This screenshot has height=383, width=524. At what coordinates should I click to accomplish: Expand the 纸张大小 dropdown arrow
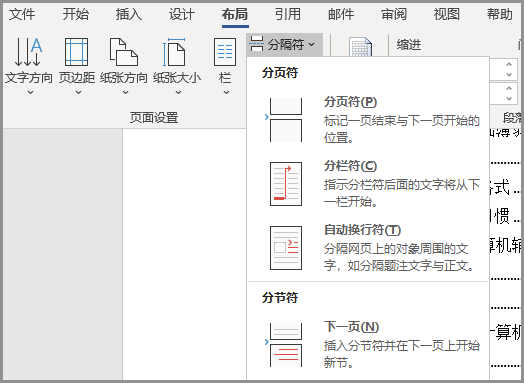point(178,93)
